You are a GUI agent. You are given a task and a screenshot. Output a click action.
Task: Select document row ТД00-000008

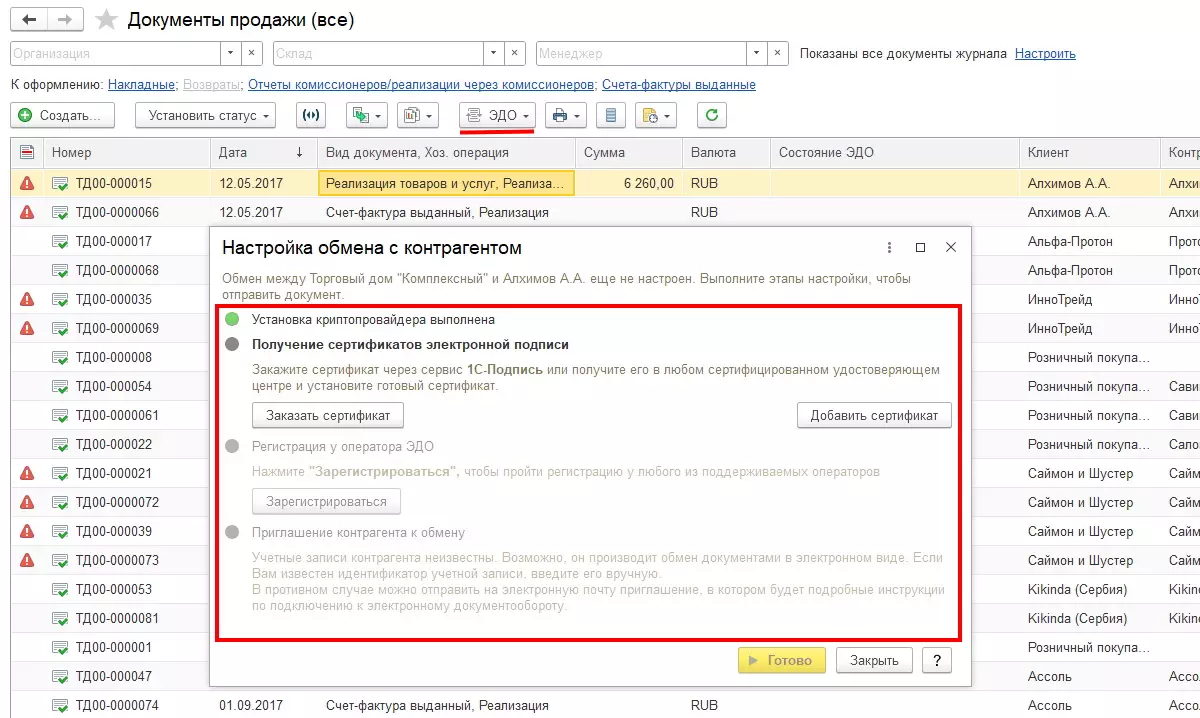pyautogui.click(x=114, y=357)
